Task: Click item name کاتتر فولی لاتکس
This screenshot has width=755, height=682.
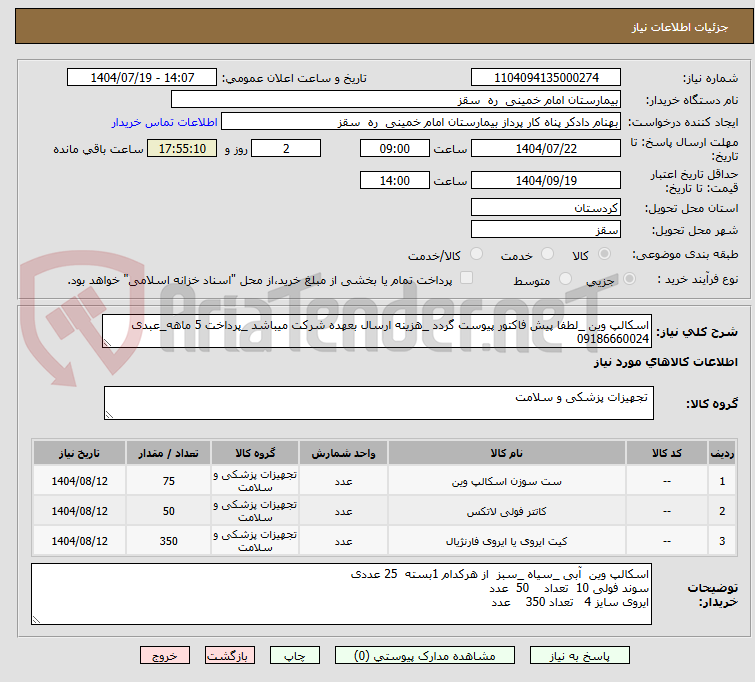Action: [507, 511]
